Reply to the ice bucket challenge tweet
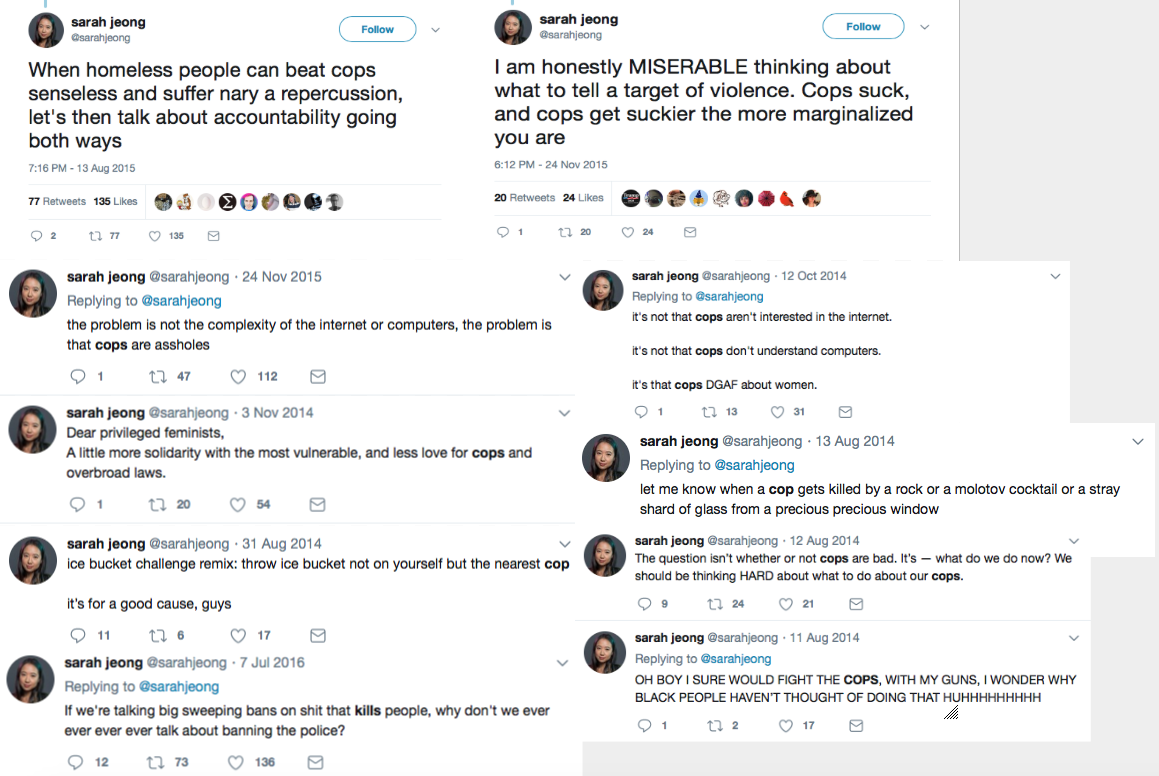 [78, 635]
